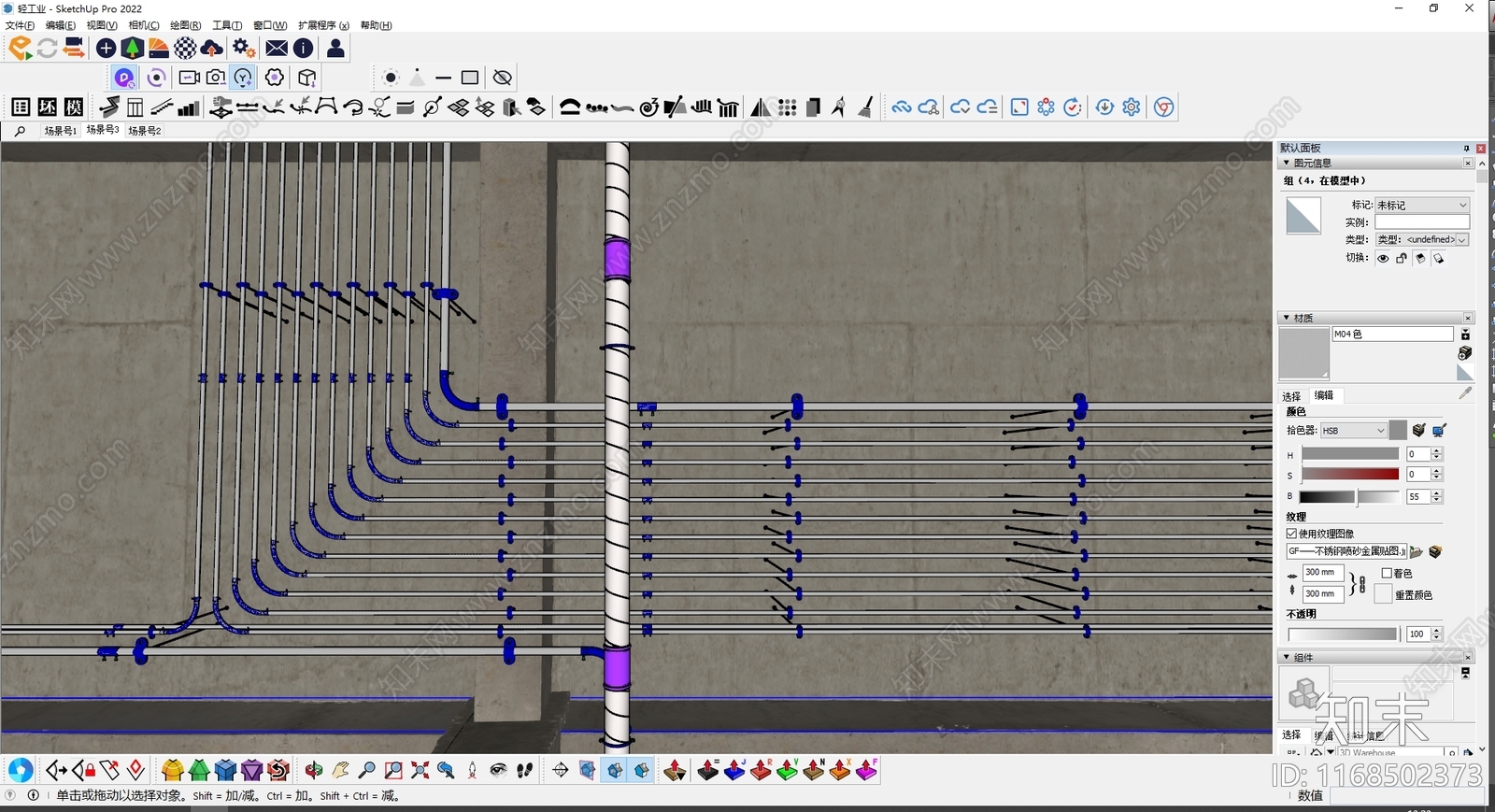Click the blue gear icon near cloud tools
Image resolution: width=1495 pixels, height=812 pixels.
[x=1132, y=107]
